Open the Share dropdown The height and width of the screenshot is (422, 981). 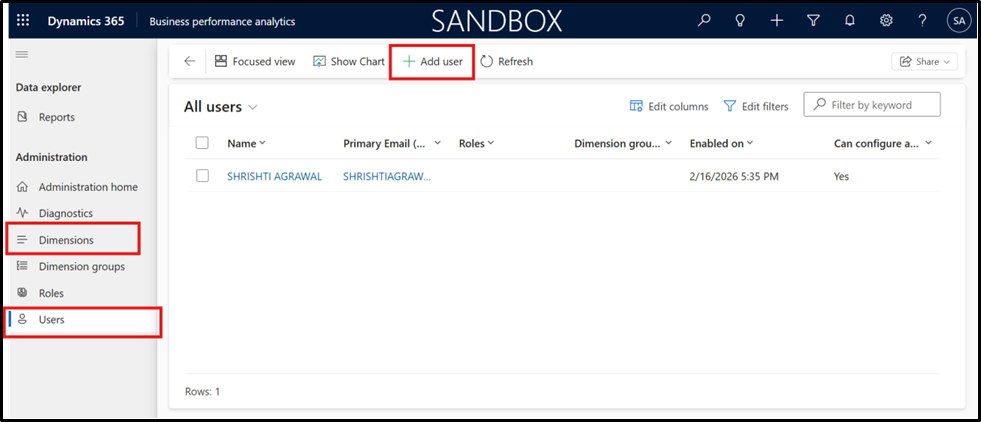click(x=924, y=61)
